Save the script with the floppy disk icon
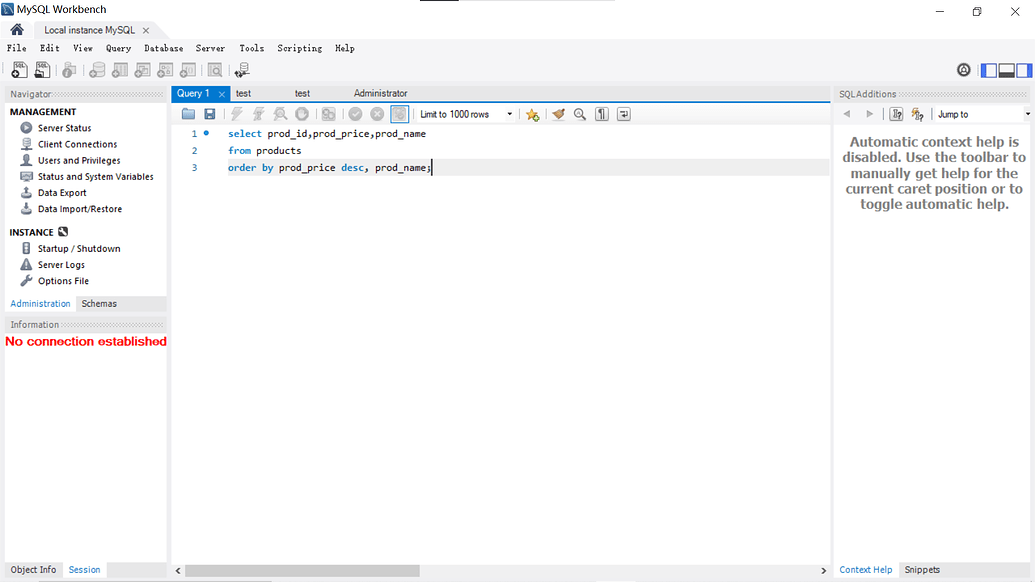 click(210, 115)
